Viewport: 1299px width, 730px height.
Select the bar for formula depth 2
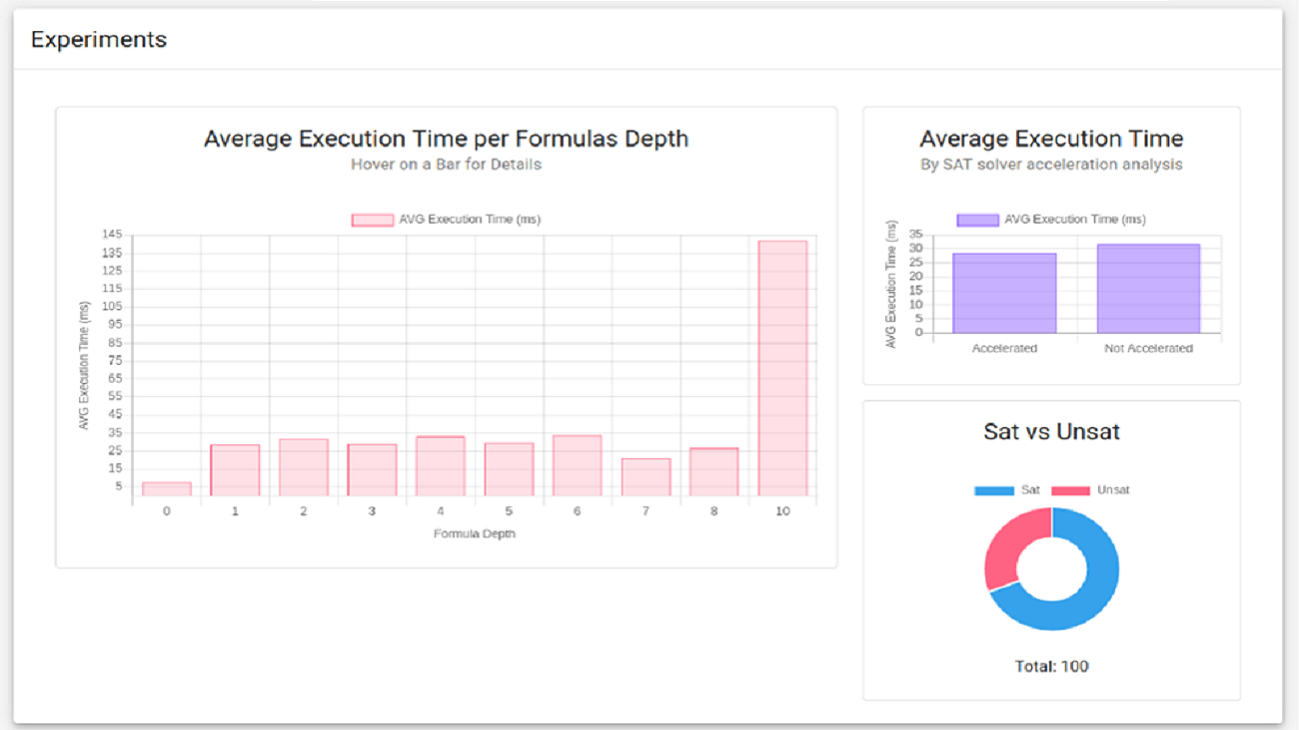pyautogui.click(x=304, y=467)
